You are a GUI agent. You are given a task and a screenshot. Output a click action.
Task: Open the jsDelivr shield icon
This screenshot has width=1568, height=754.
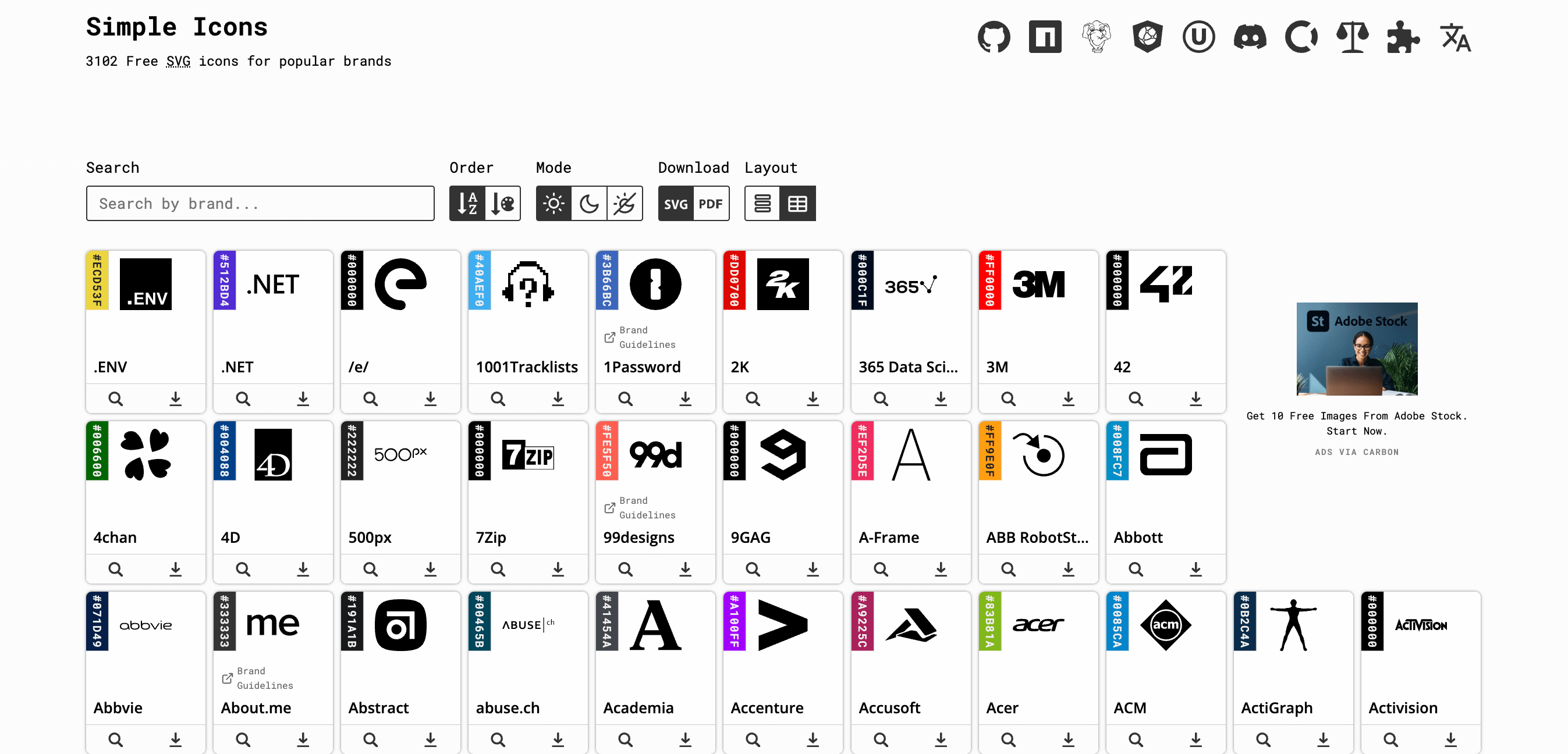[1147, 37]
